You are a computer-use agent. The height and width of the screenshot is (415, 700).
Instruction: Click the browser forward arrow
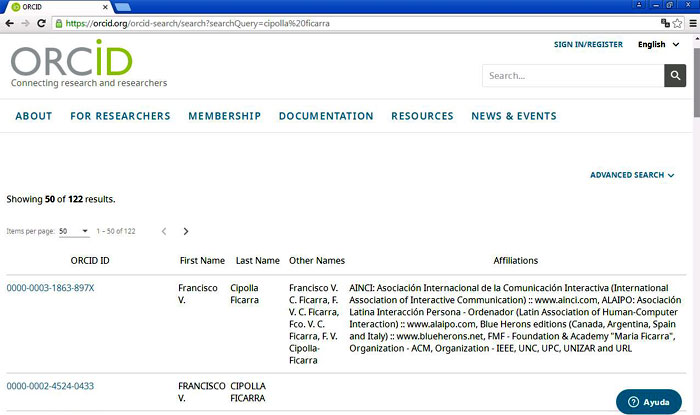coord(25,23)
